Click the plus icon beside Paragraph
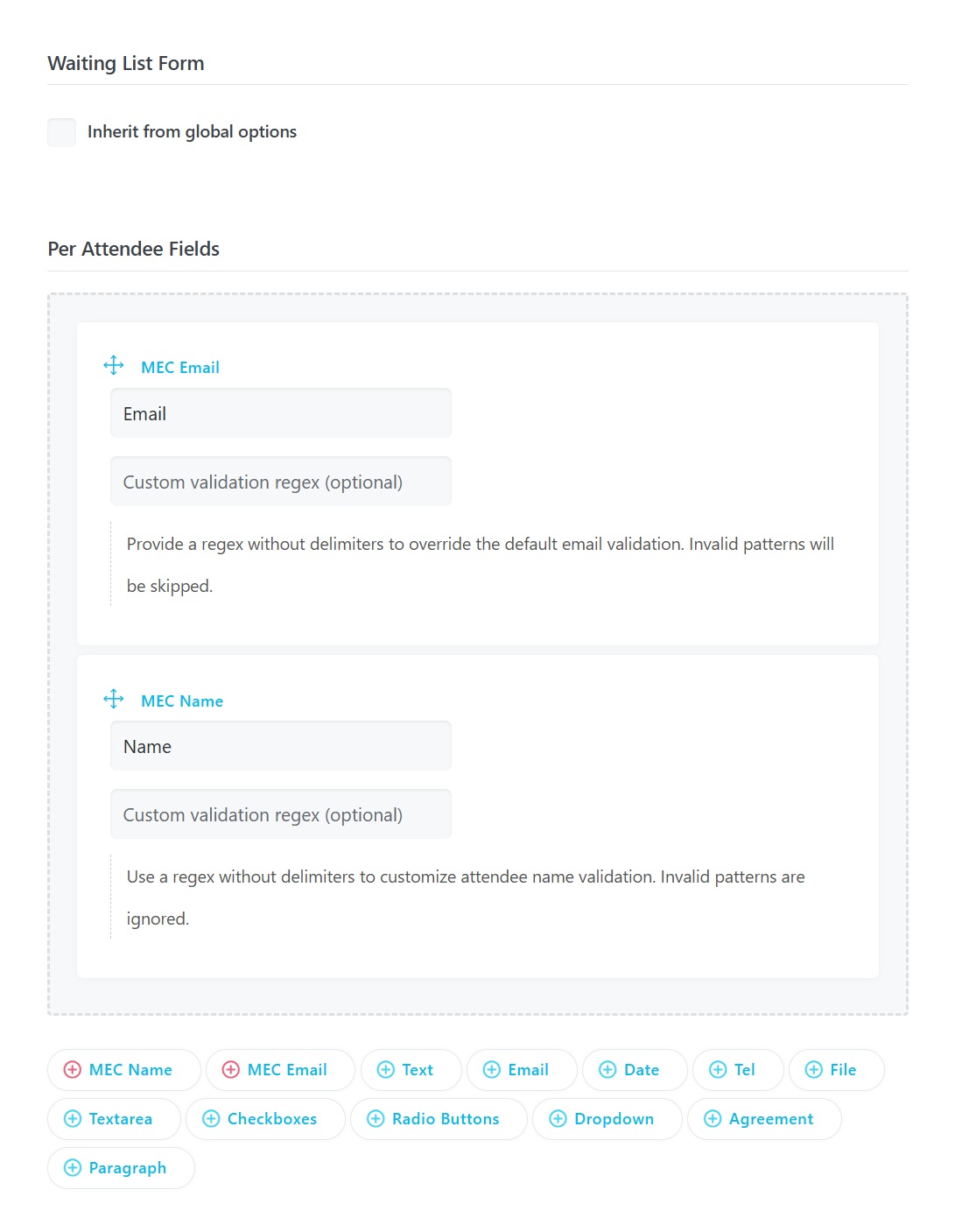The height and width of the screenshot is (1232, 955). (73, 1167)
